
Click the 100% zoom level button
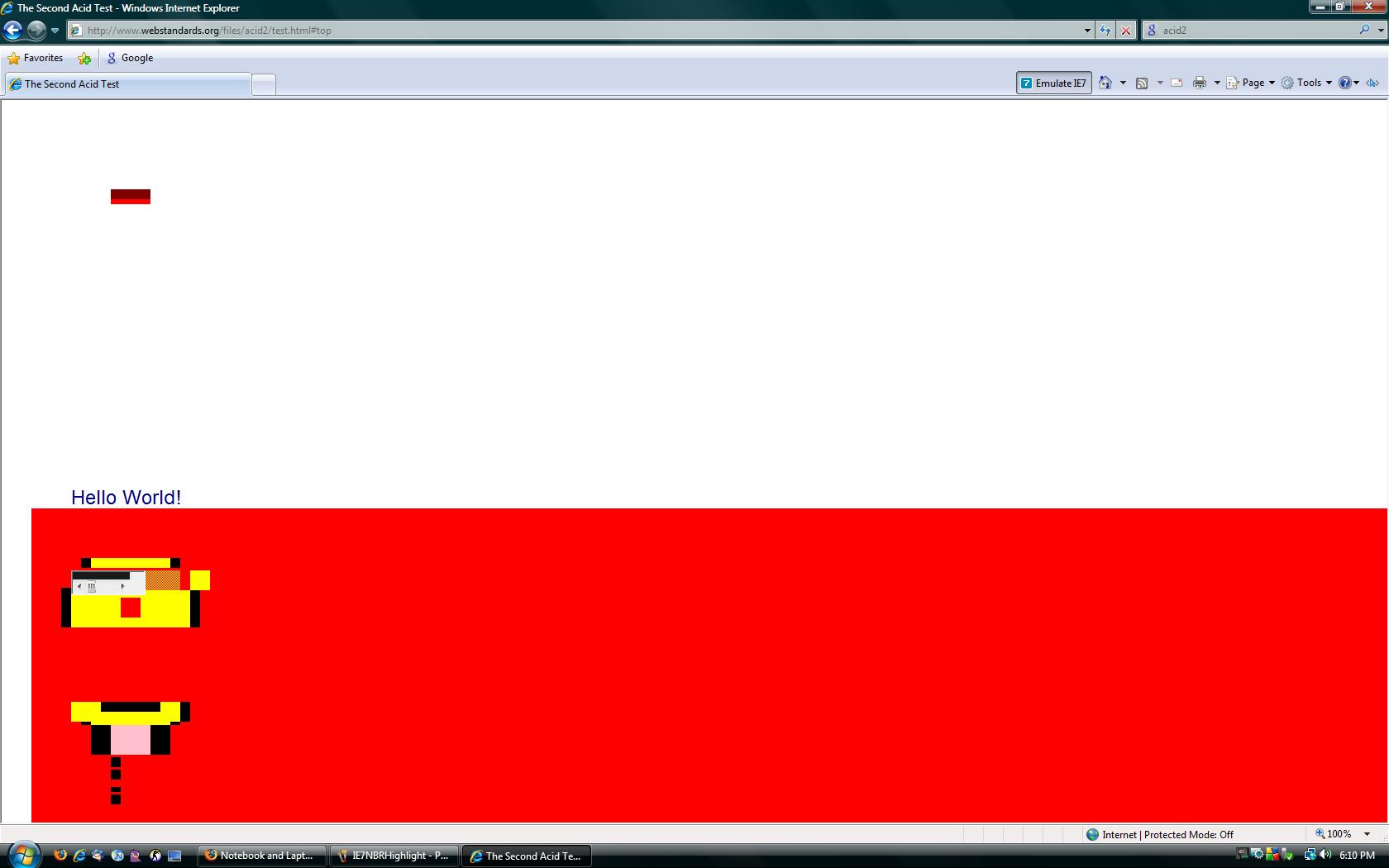coord(1333,834)
